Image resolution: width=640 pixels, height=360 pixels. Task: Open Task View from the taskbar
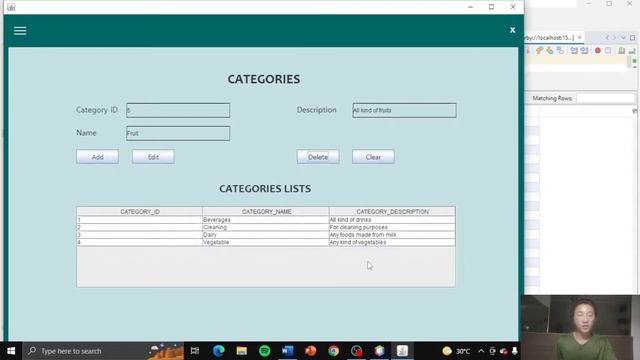195,351
